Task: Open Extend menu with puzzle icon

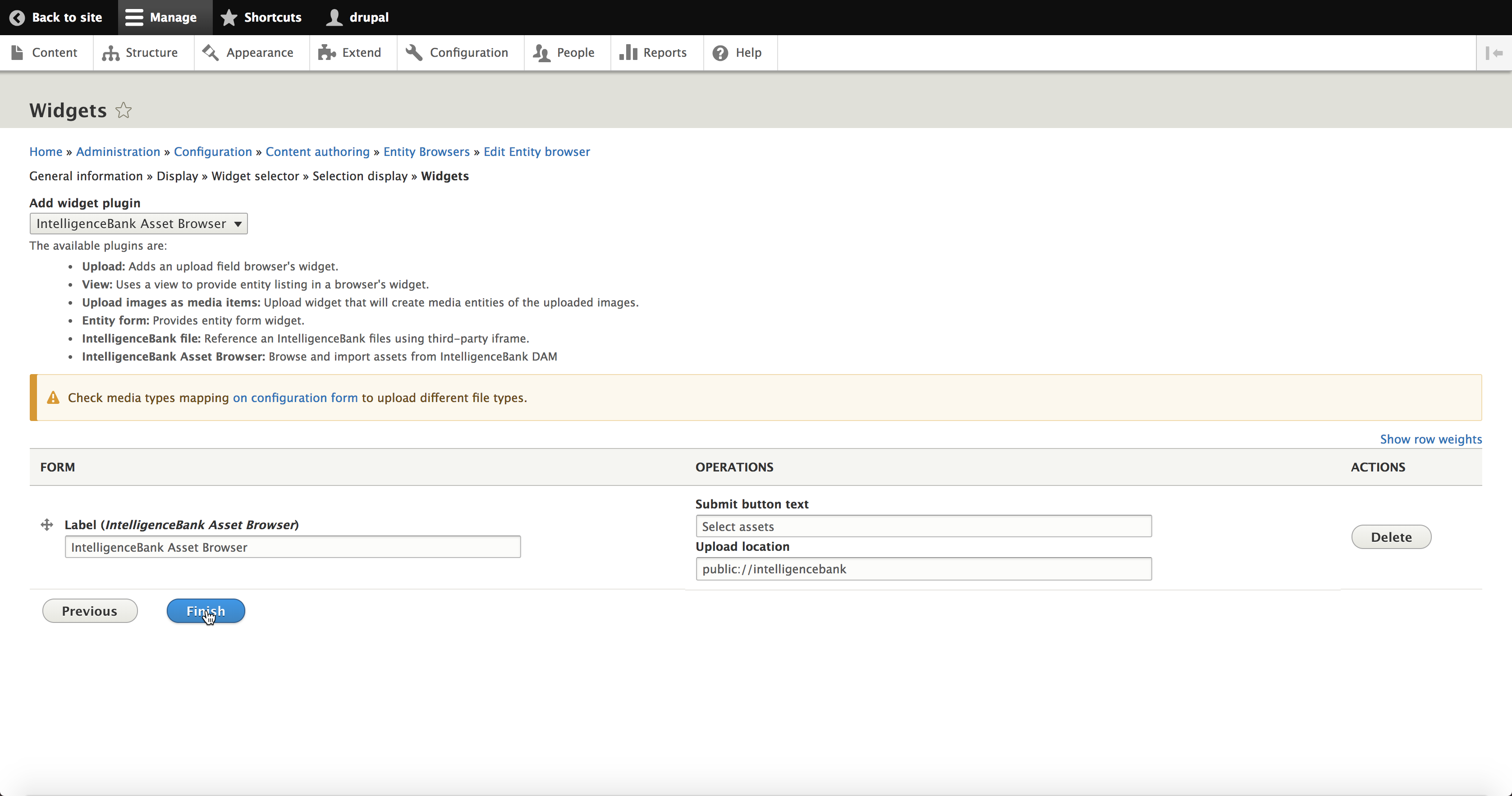Action: 350,53
